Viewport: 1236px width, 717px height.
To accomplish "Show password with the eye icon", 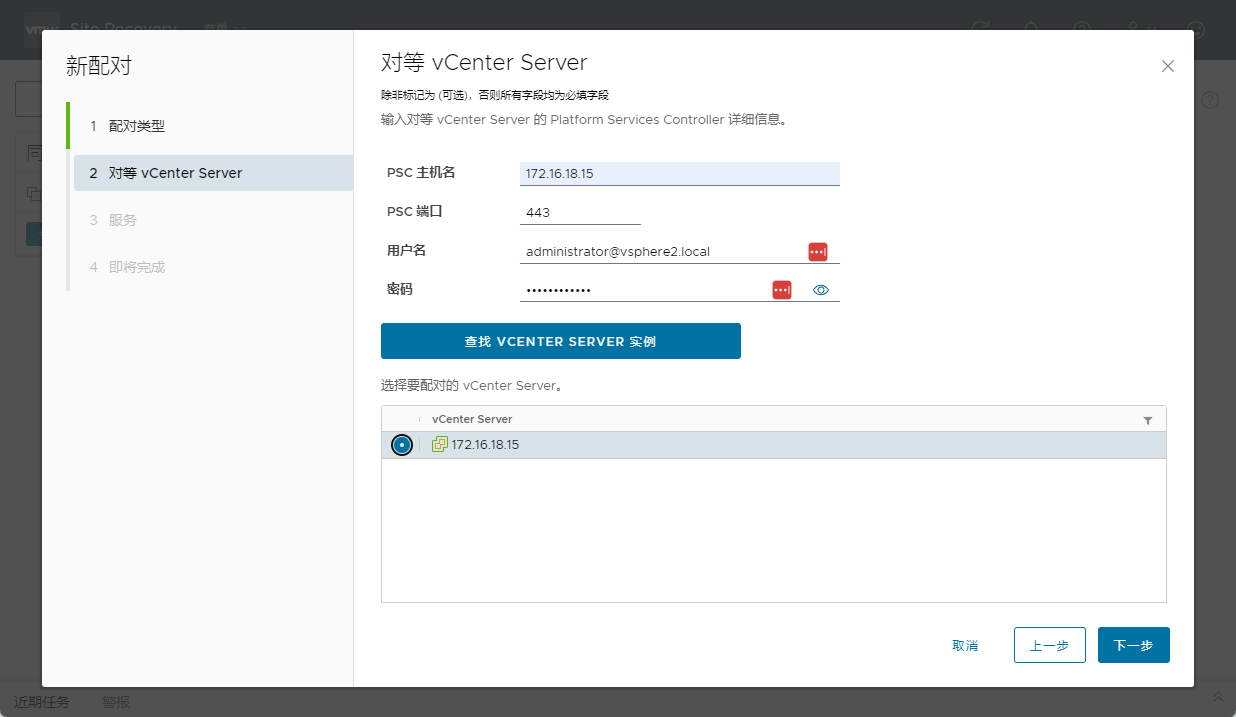I will tap(821, 290).
